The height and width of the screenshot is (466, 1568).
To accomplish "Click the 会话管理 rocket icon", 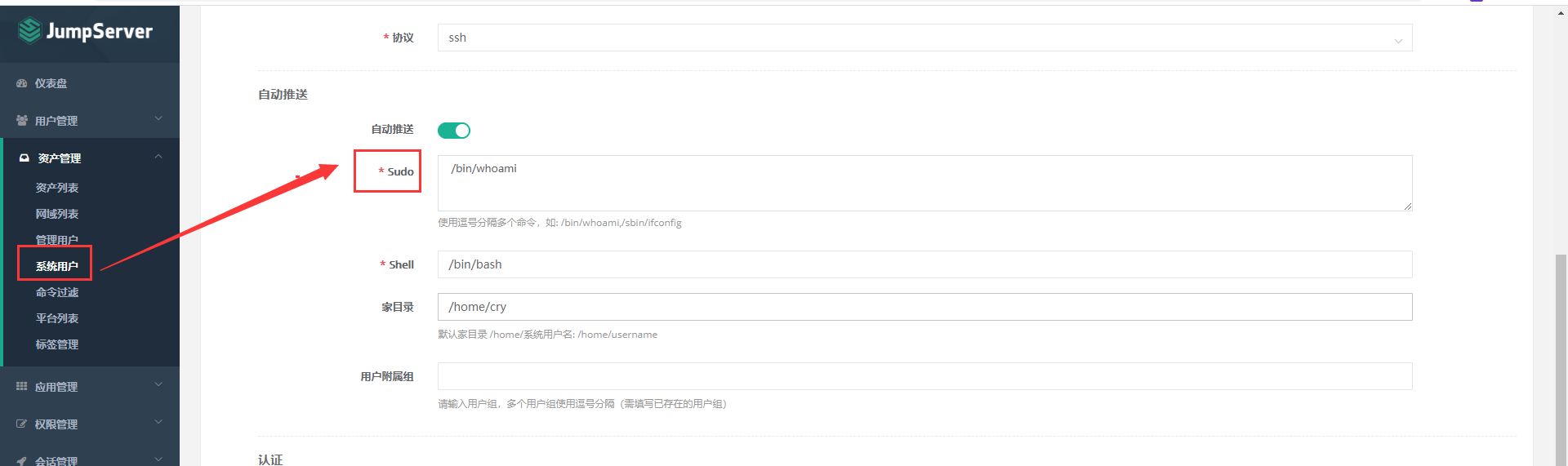I will tap(22, 461).
